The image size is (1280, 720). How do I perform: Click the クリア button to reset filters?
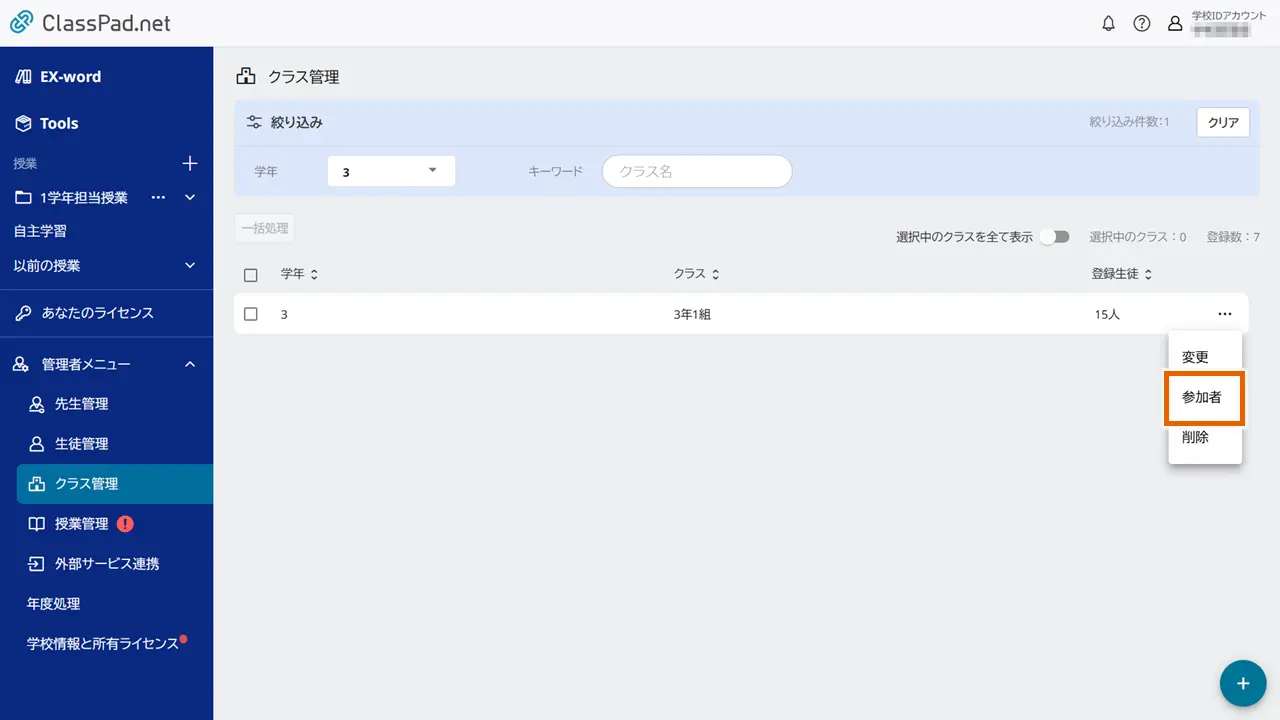pyautogui.click(x=1222, y=122)
